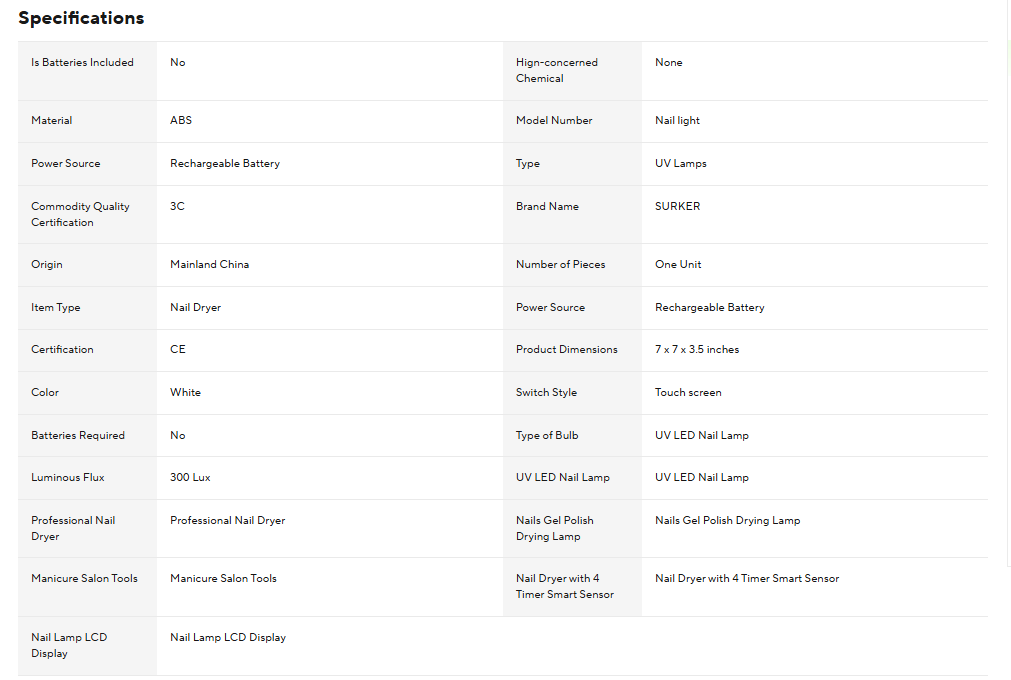Select the Material value ABS

(x=181, y=121)
